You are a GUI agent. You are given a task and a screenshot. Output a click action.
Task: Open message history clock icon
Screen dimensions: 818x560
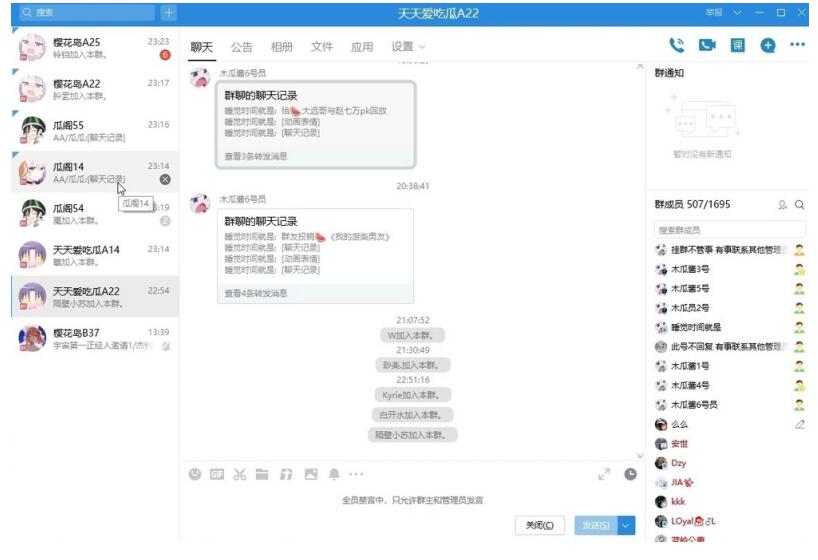pos(630,474)
